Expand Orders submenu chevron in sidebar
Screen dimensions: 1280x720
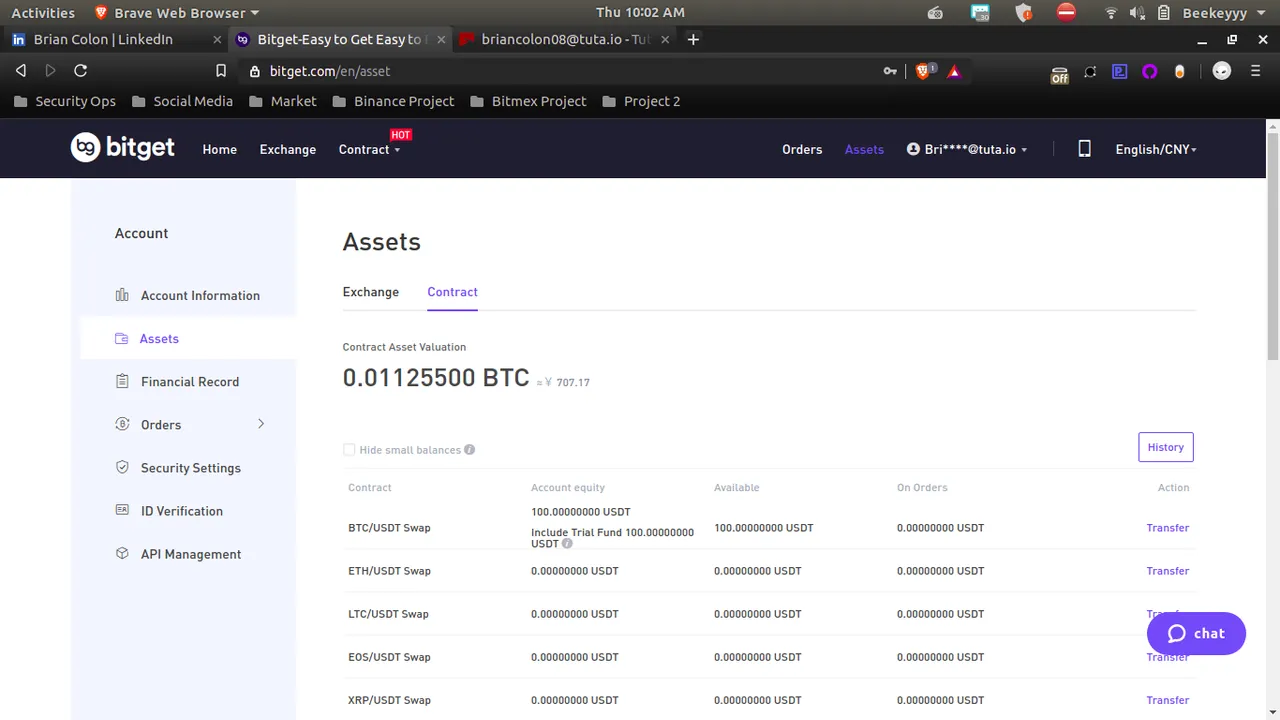pyautogui.click(x=261, y=424)
